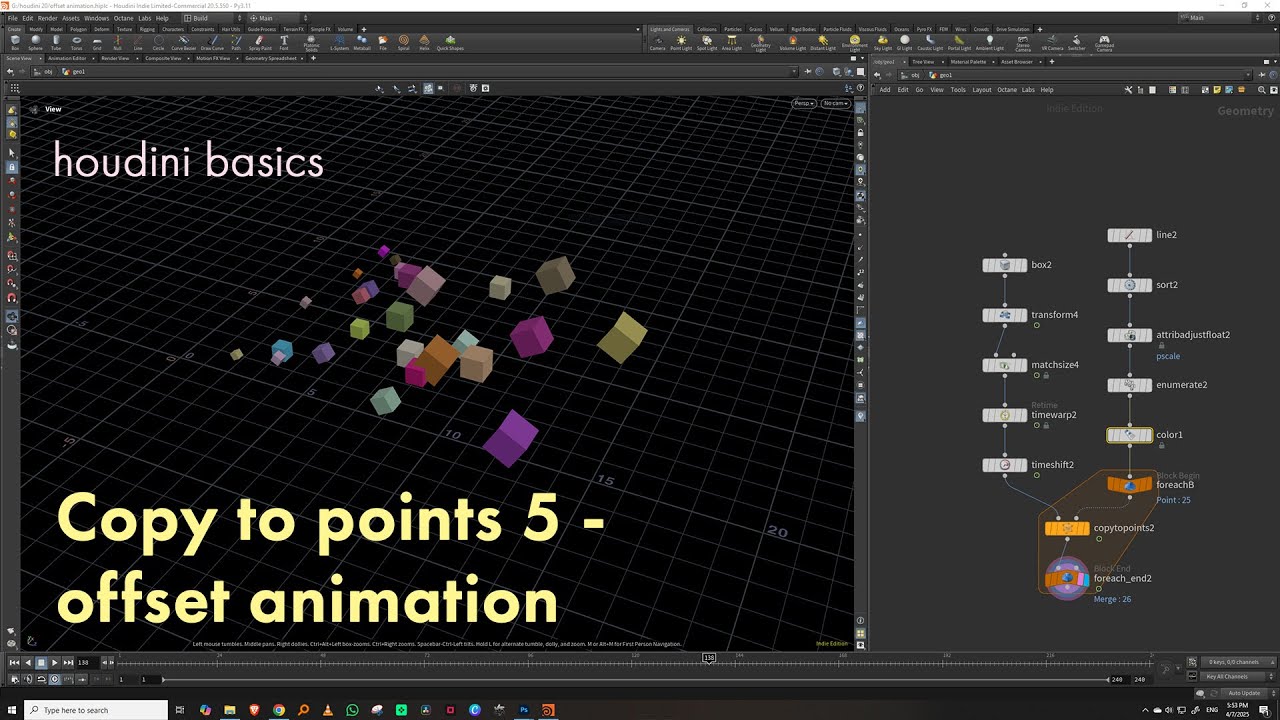The height and width of the screenshot is (720, 1280).
Task: Add a new shelf tab after Volume
Action: (x=362, y=29)
